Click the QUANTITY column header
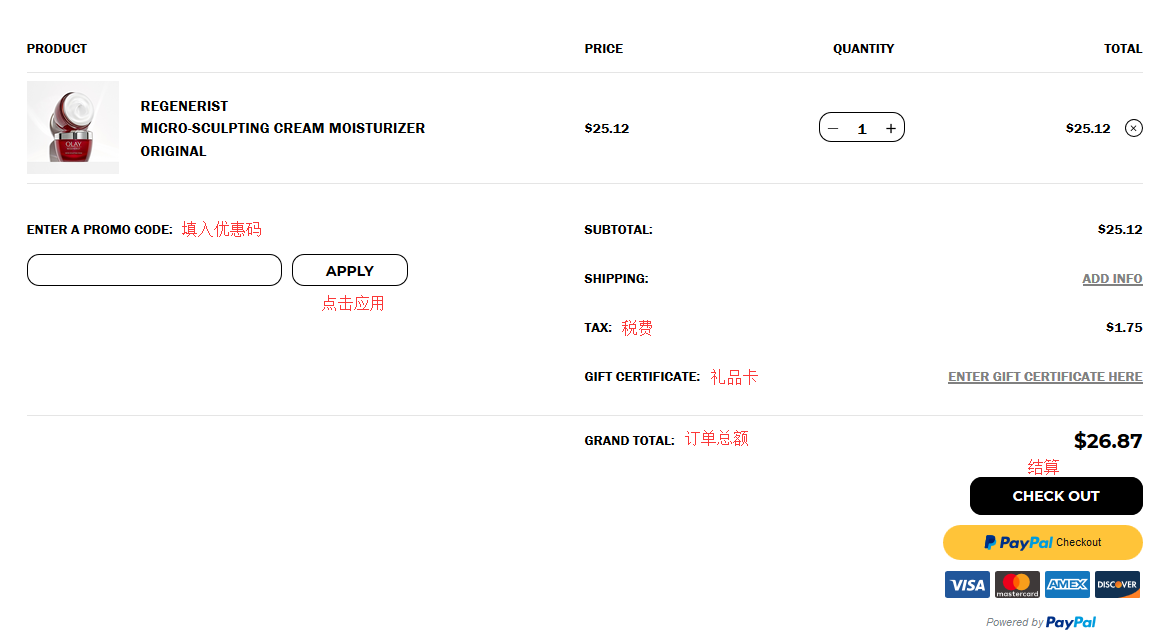The width and height of the screenshot is (1165, 636). [x=864, y=49]
